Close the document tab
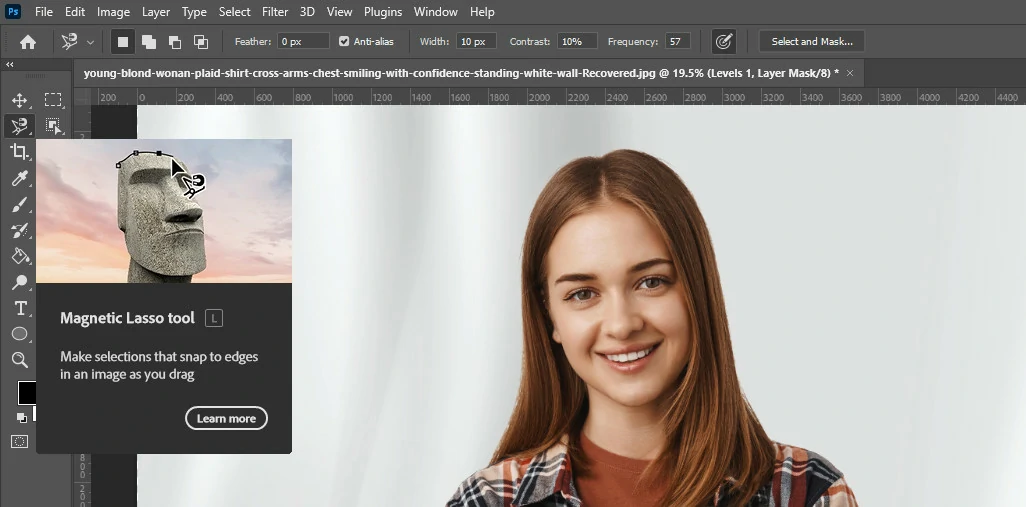Image resolution: width=1026 pixels, height=507 pixels. [x=850, y=73]
